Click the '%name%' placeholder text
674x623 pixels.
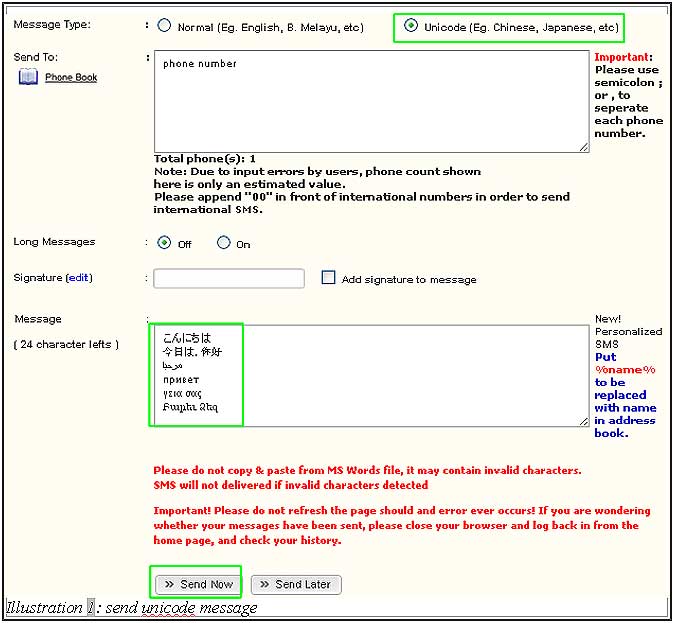tap(625, 370)
